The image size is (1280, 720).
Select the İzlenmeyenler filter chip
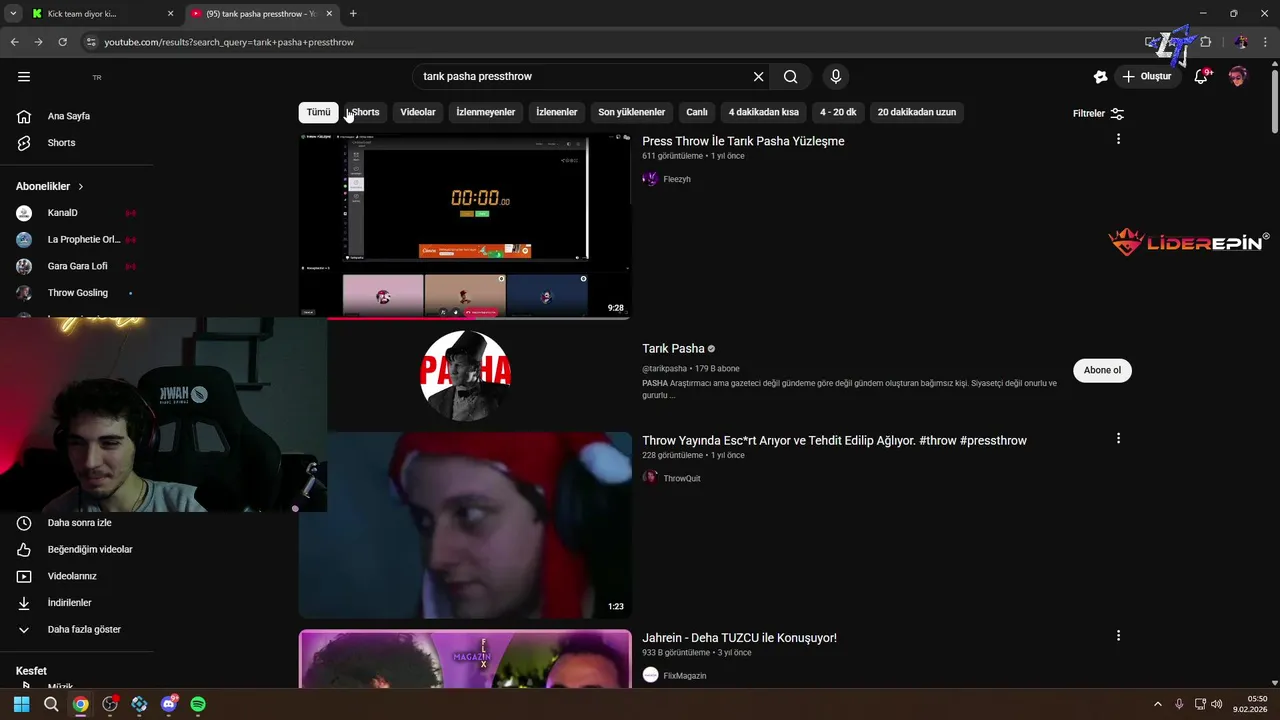pos(485,112)
